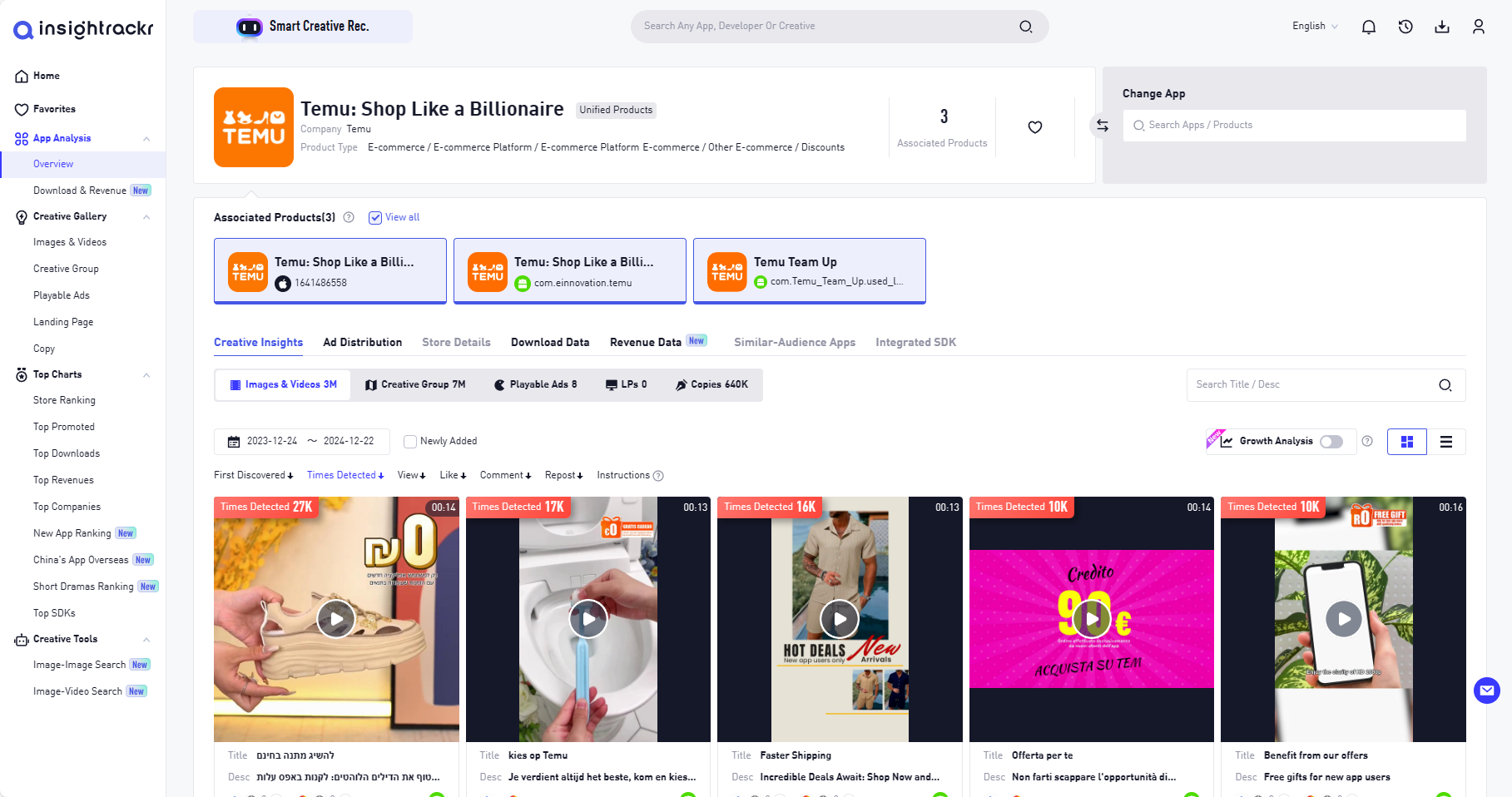Select the iOS Temu product card 1641486558
This screenshot has width=1512, height=797.
click(x=330, y=271)
